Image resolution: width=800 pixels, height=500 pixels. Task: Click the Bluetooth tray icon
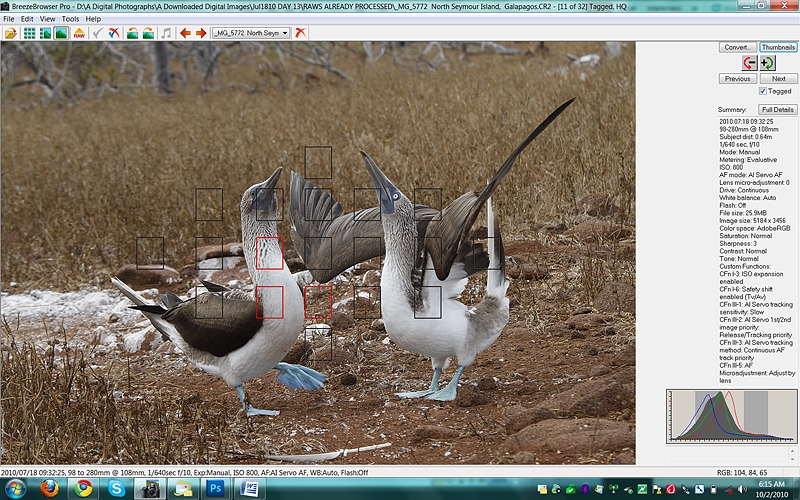(585, 489)
